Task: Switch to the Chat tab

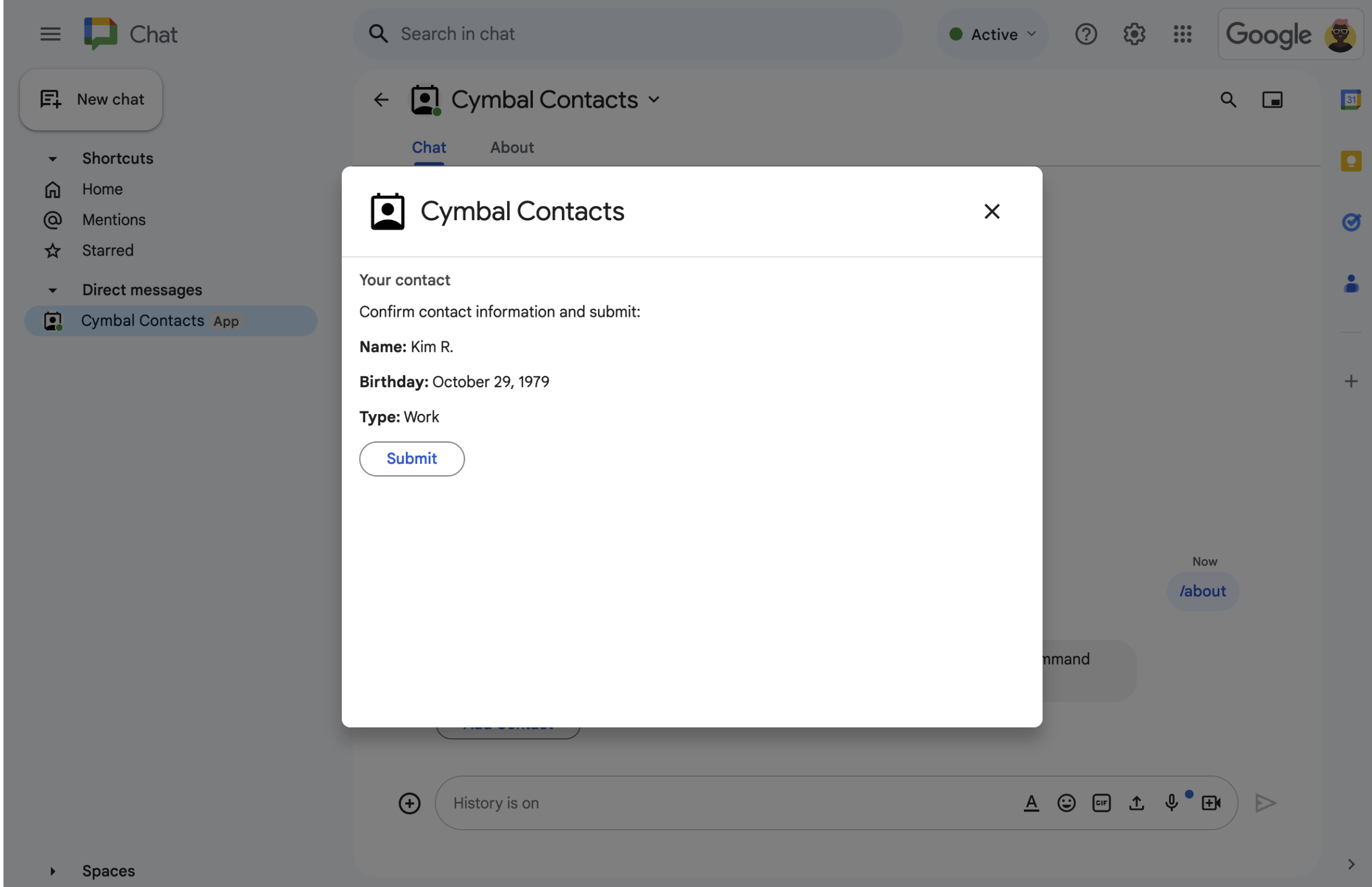Action: pos(428,147)
